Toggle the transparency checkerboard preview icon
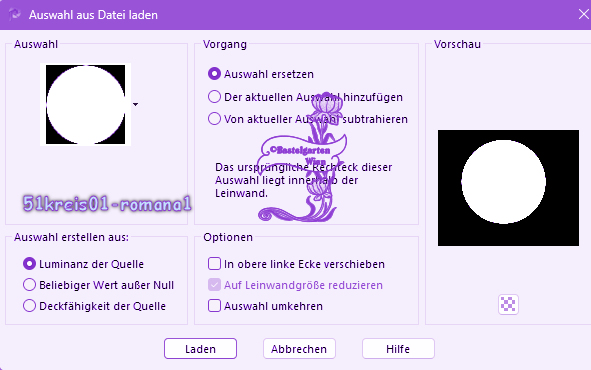Screen dimensions: 591x370 point(508,304)
